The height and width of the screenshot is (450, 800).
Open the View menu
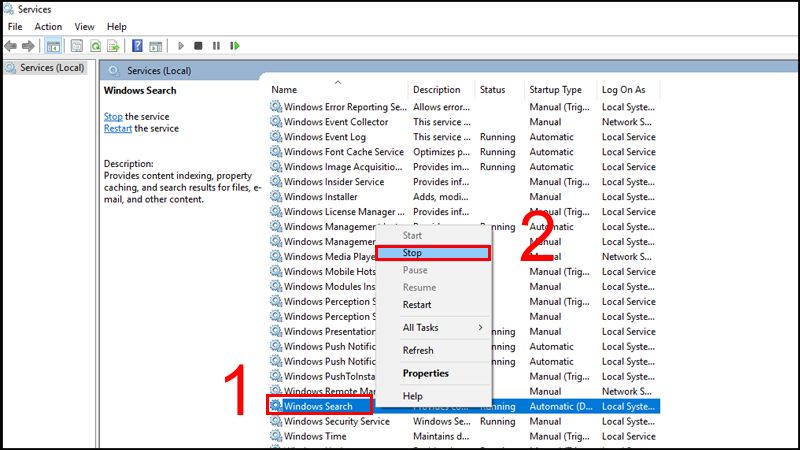point(84,26)
